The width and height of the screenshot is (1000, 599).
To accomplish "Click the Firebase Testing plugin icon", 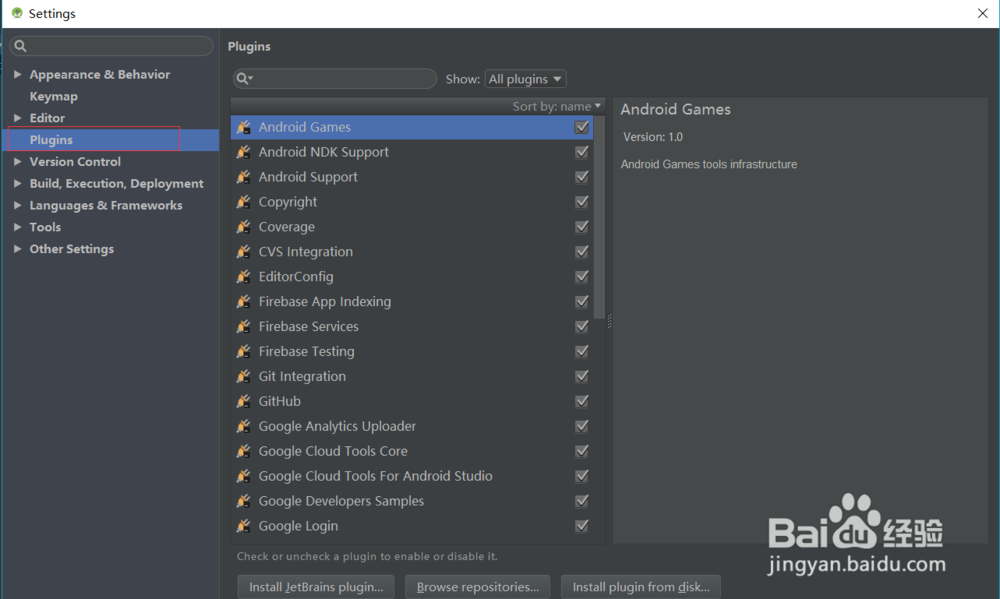I will (244, 351).
